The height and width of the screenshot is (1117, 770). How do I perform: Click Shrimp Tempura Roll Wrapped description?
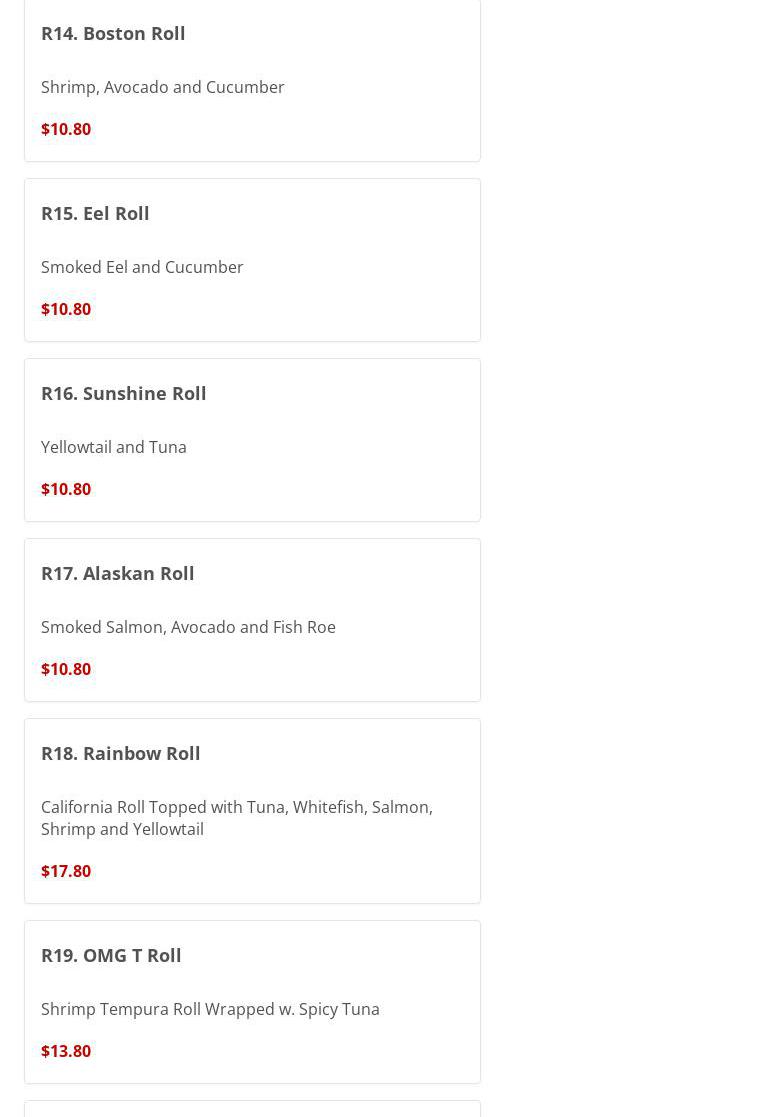pos(210,1009)
